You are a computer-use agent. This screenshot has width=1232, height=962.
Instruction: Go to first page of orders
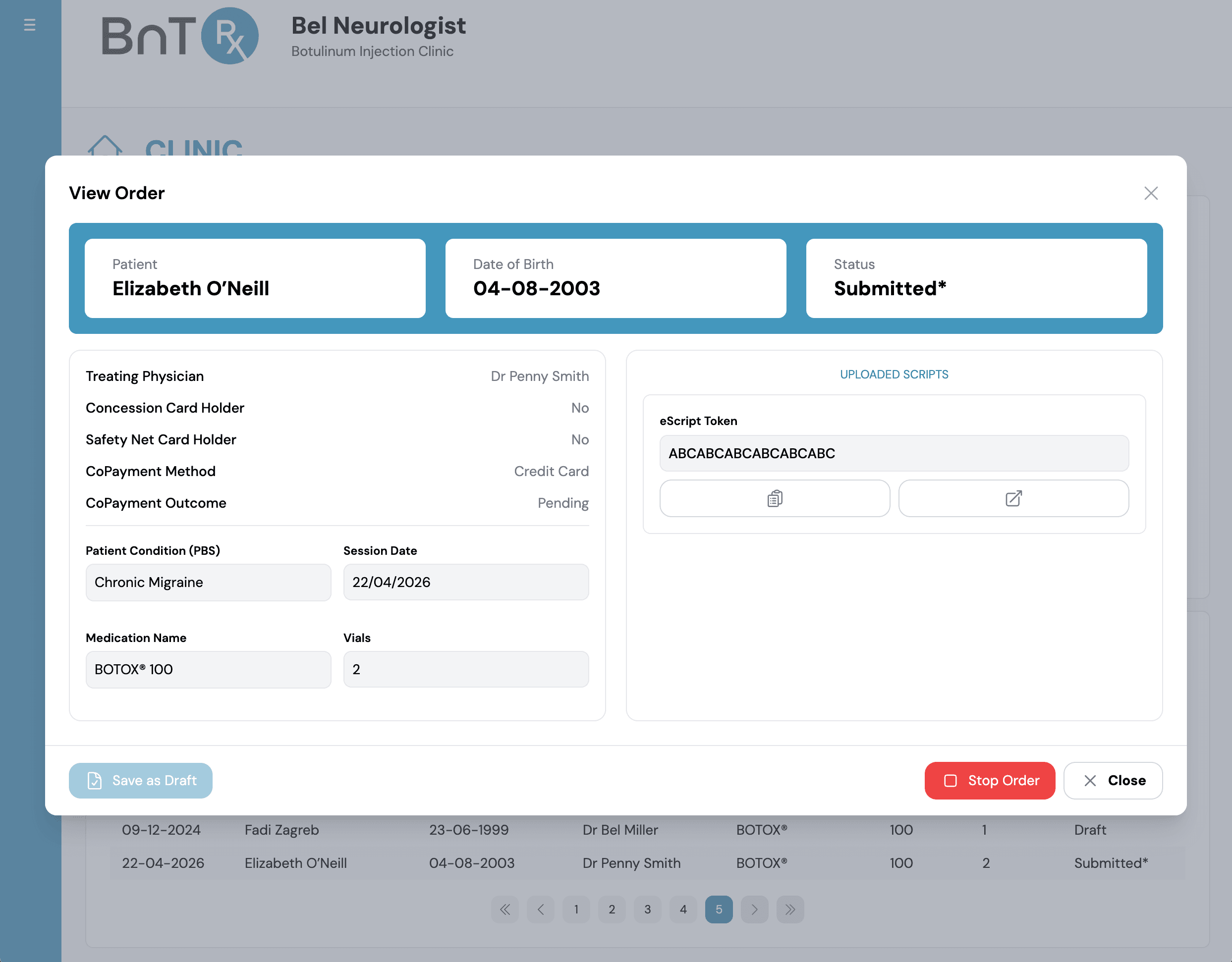tap(505, 909)
